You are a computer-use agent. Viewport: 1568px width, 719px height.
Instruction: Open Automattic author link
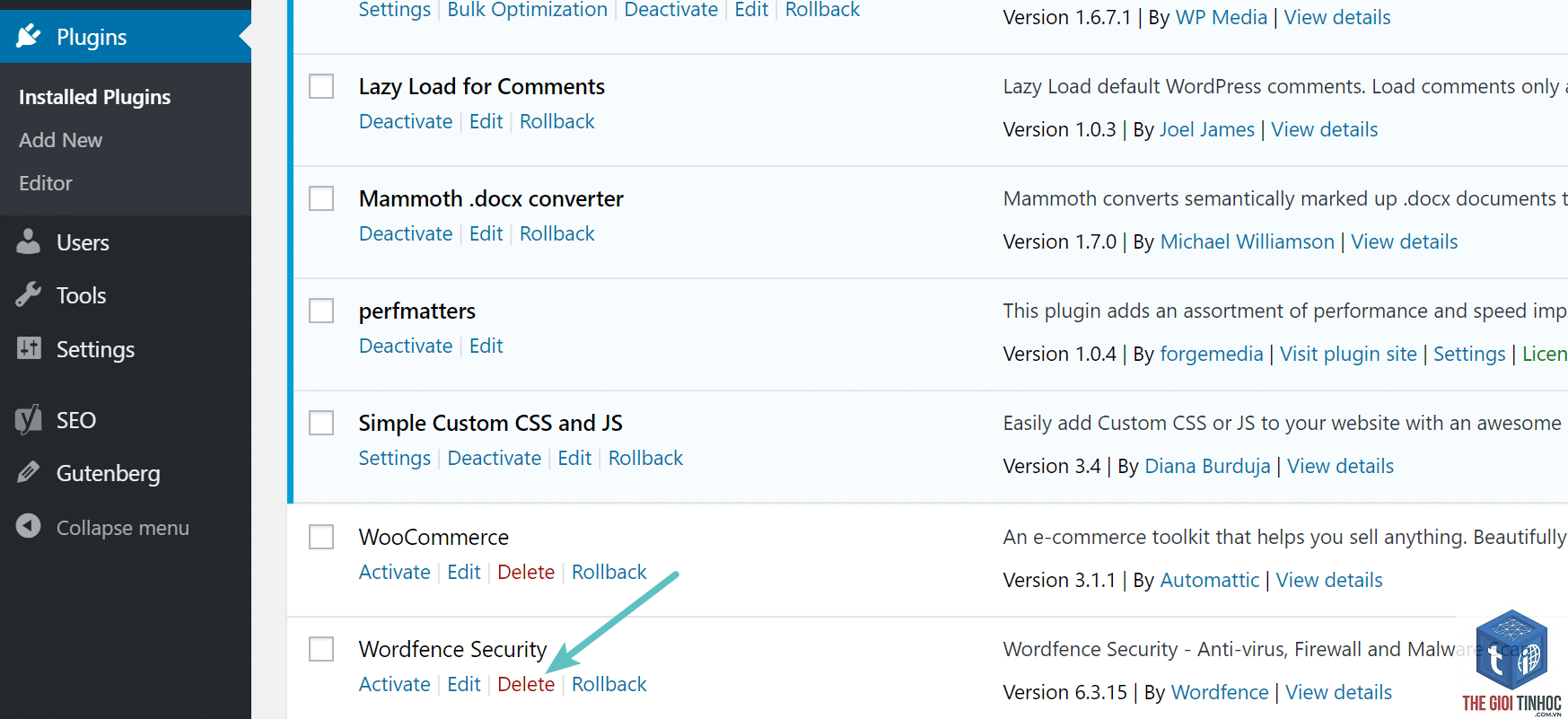pos(1210,580)
